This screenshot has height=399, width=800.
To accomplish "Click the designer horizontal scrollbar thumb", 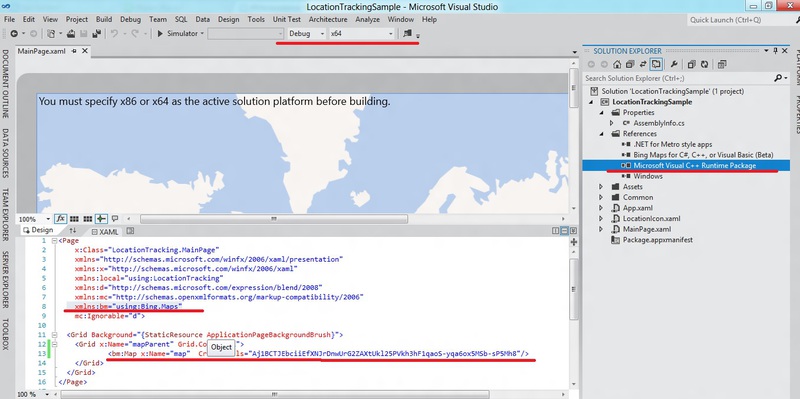I will coord(274,219).
